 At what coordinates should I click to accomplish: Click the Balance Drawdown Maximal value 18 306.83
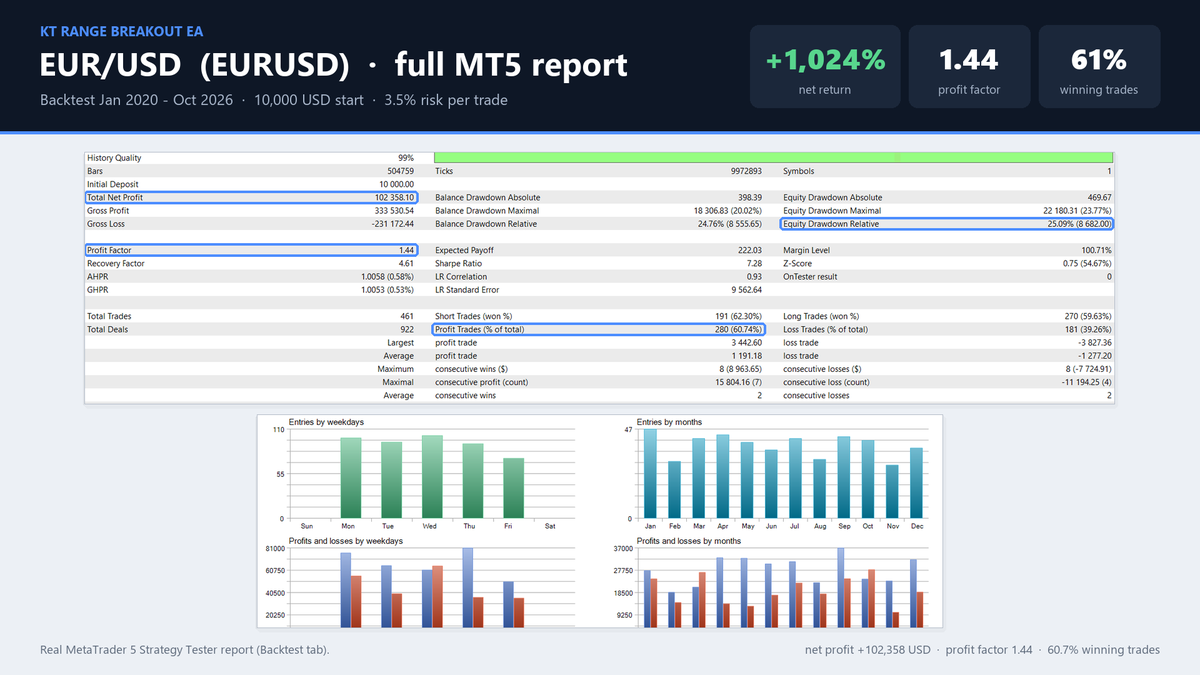coord(728,211)
